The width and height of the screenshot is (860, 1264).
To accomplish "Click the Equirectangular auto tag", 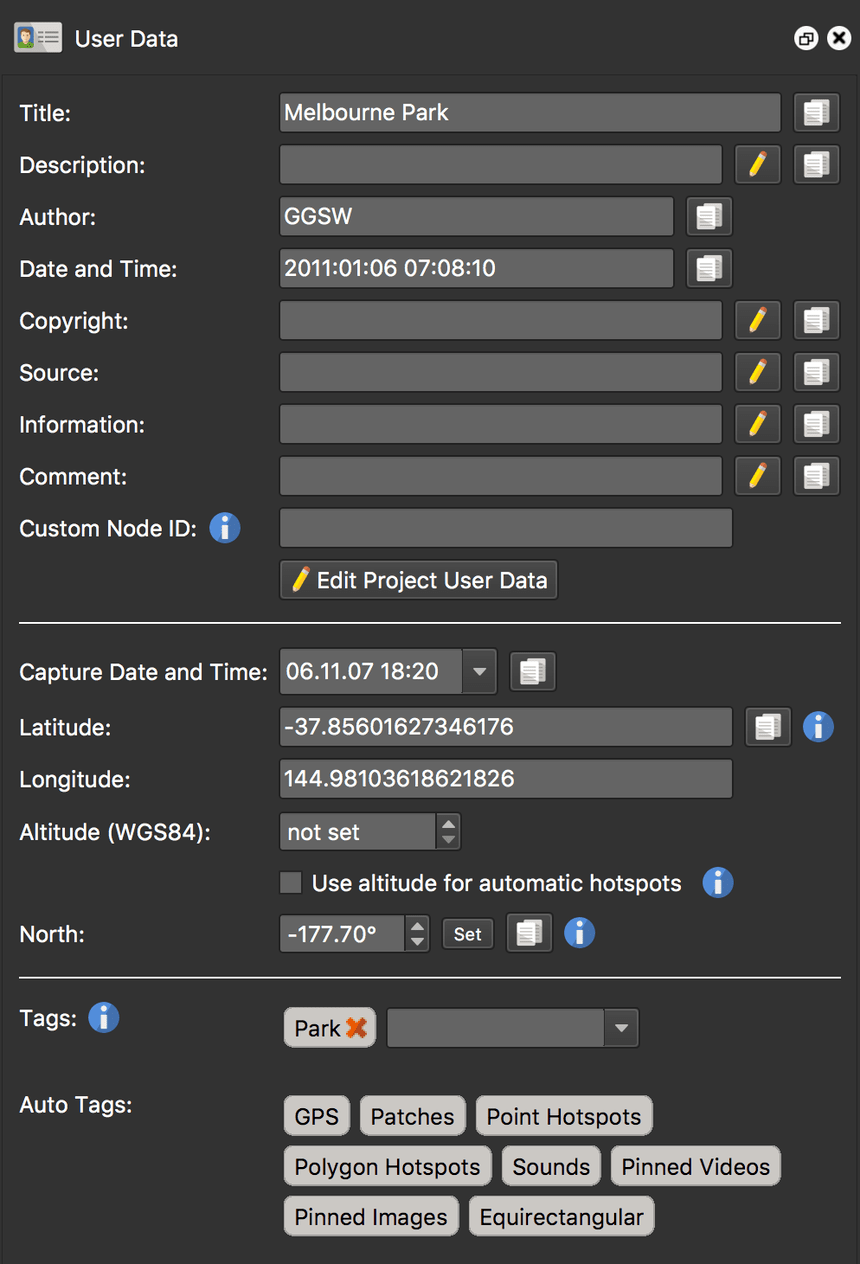I will (x=562, y=1217).
